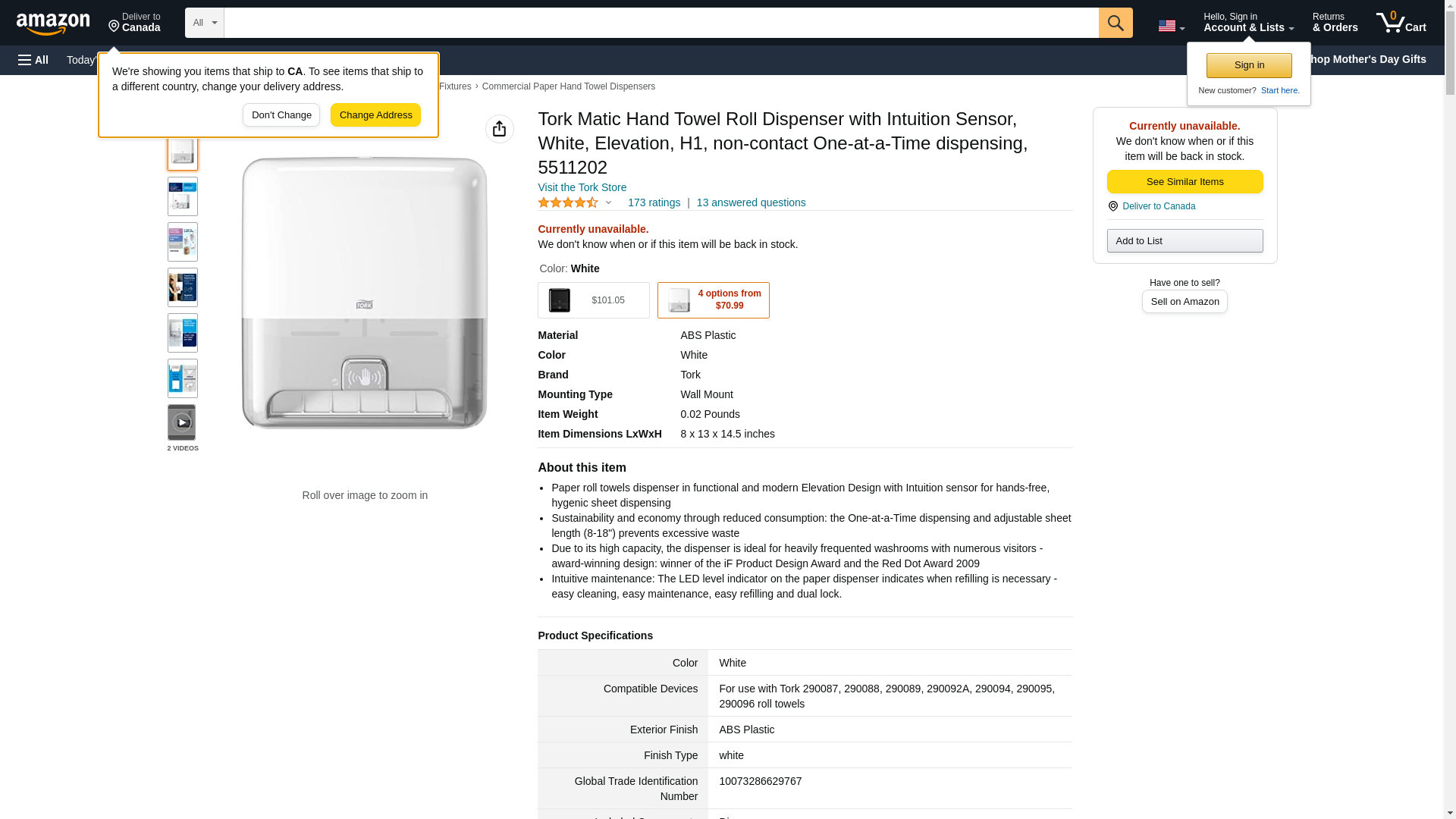Click into the search text field
Image resolution: width=1456 pixels, height=819 pixels.
[x=661, y=23]
